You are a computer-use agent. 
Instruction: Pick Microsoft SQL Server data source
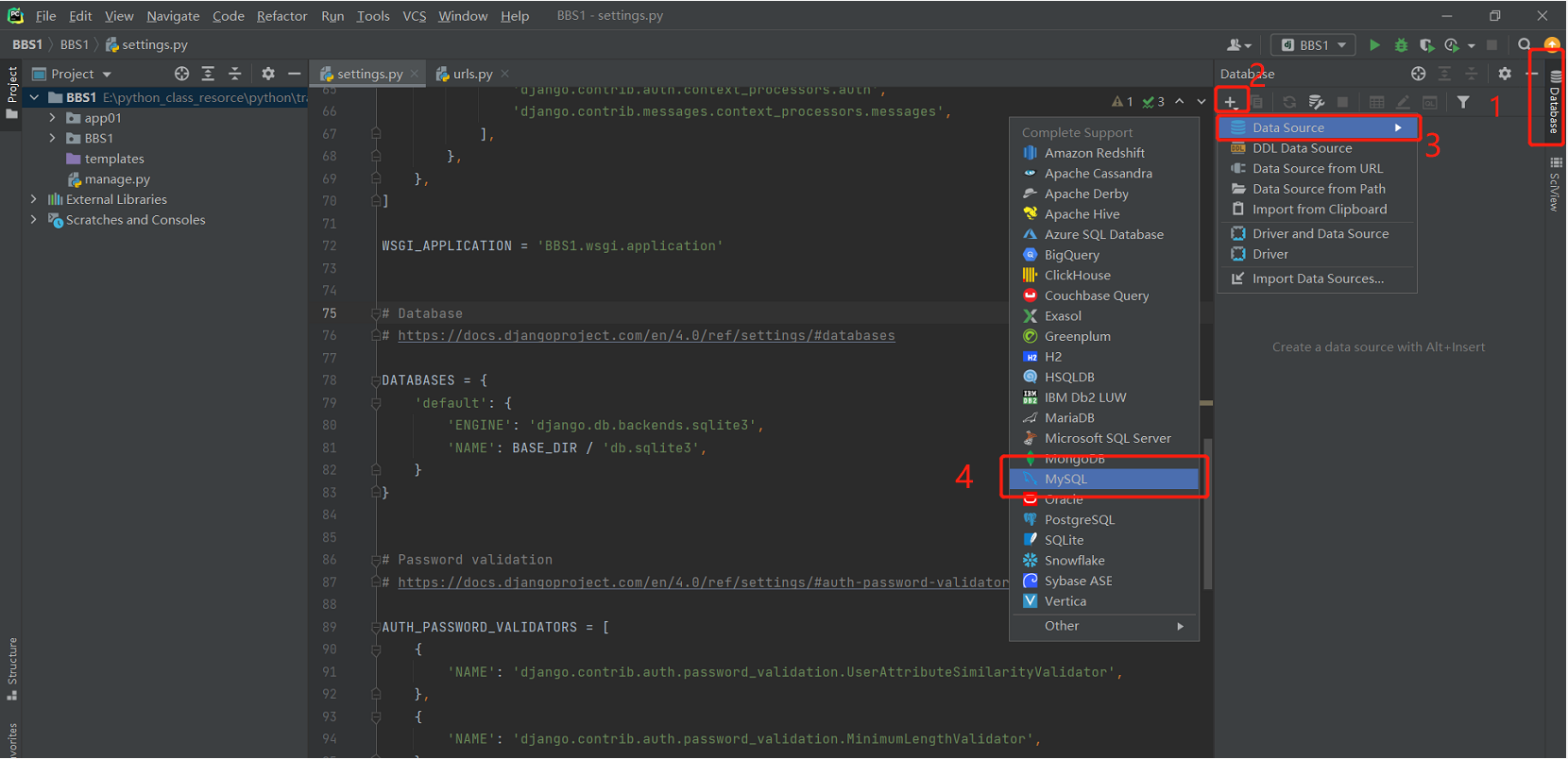(1104, 438)
